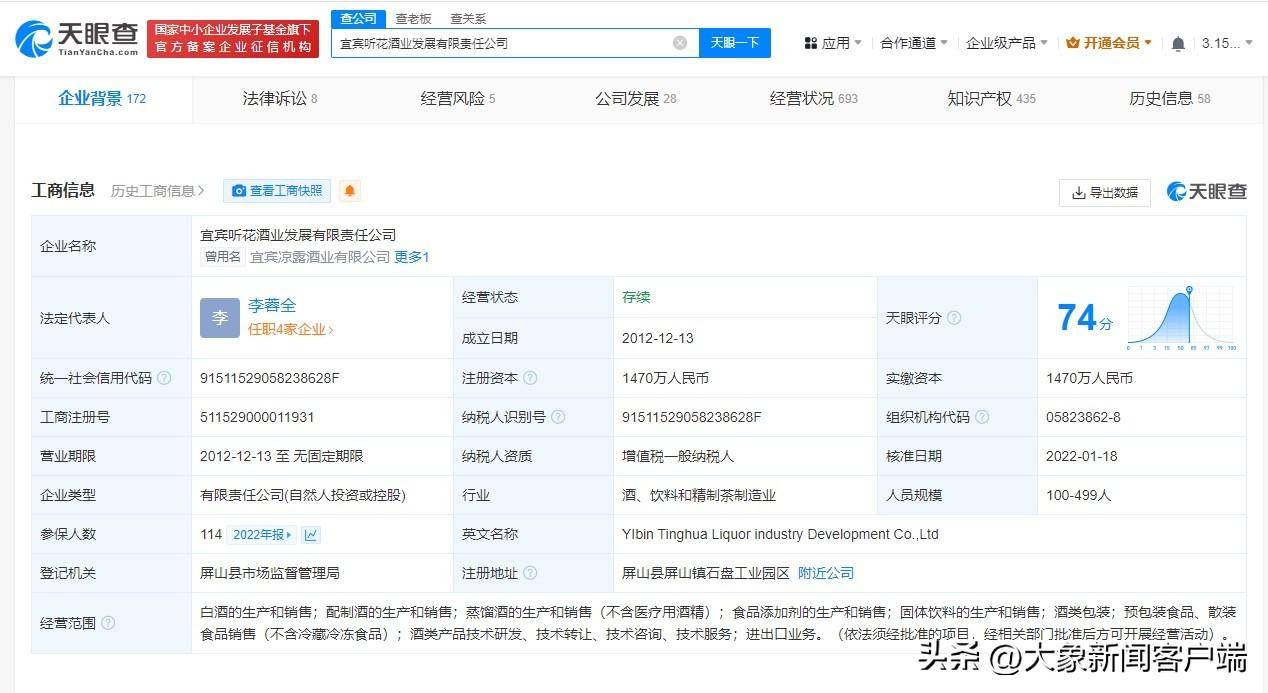Screen dimensions: 1268x693
Task: Click the 天眼一下 search button
Action: point(735,42)
